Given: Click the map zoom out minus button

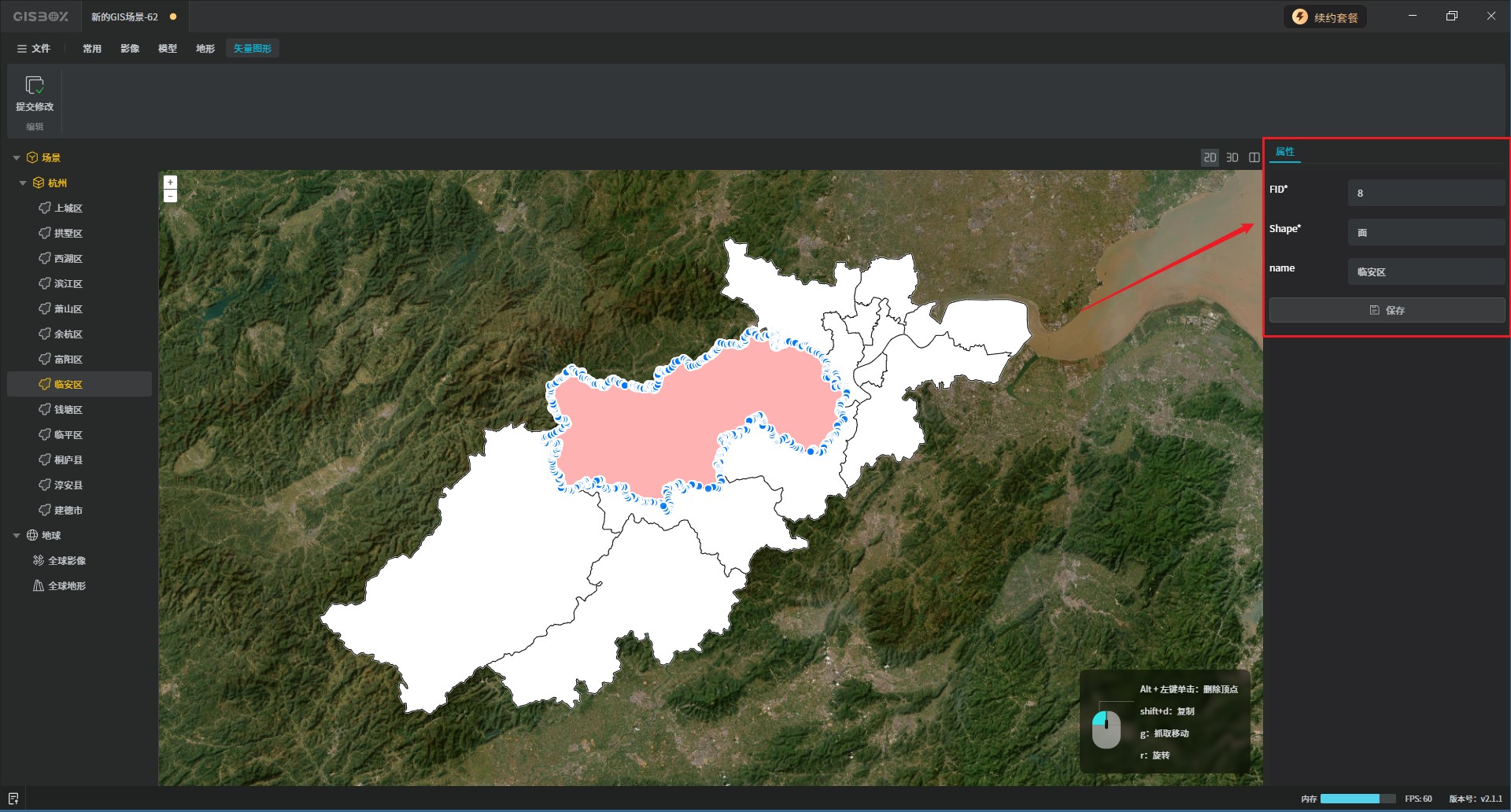Looking at the screenshot, I should click(170, 196).
